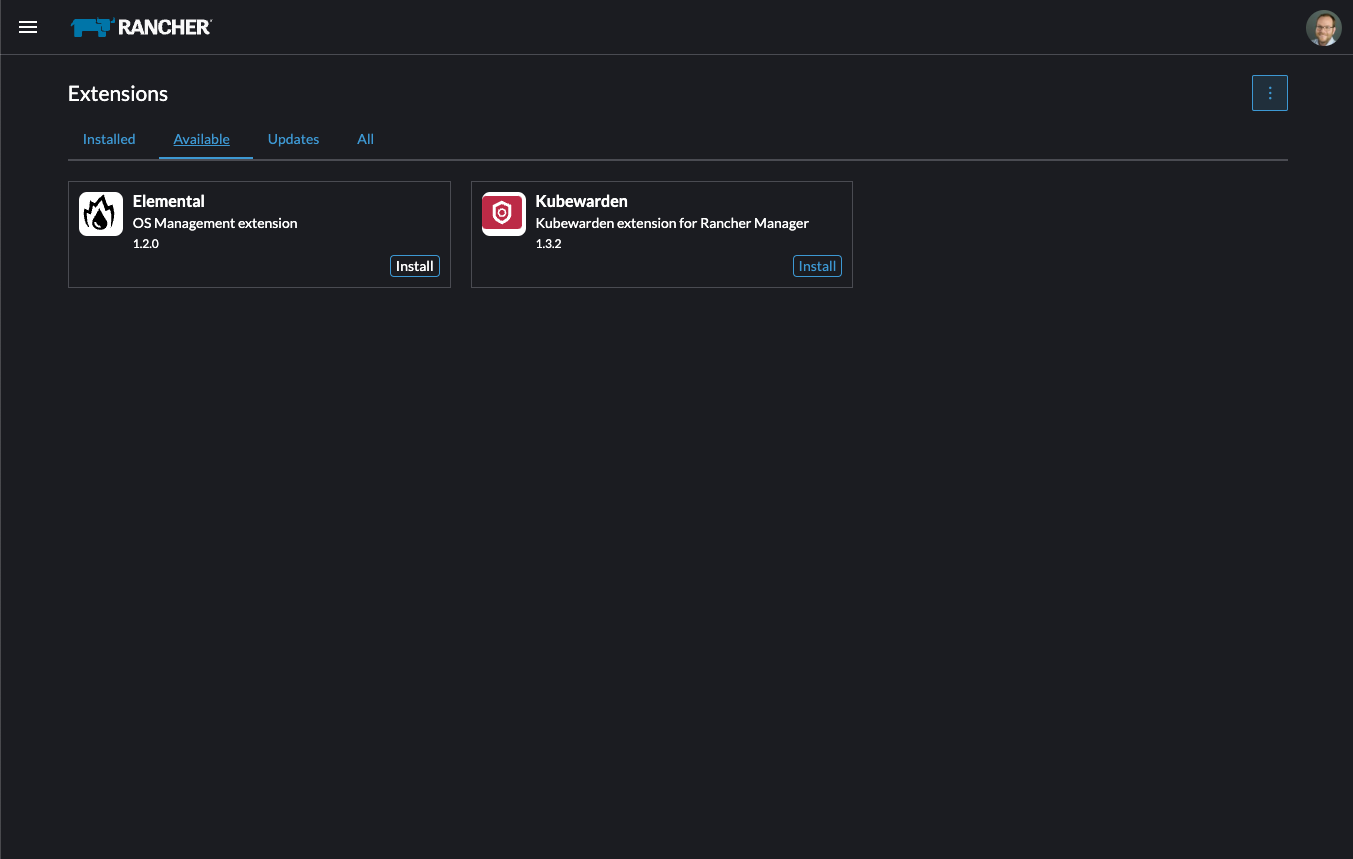Image resolution: width=1353 pixels, height=859 pixels.
Task: Install the Elemental extension
Action: point(414,266)
